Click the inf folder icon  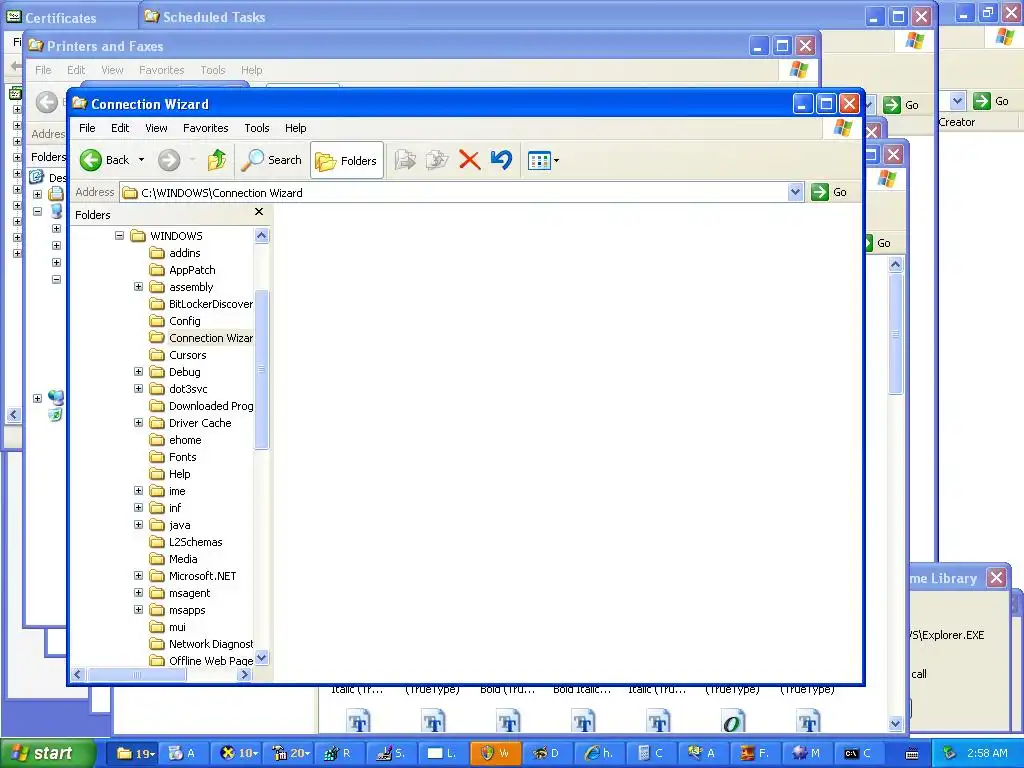(x=157, y=508)
